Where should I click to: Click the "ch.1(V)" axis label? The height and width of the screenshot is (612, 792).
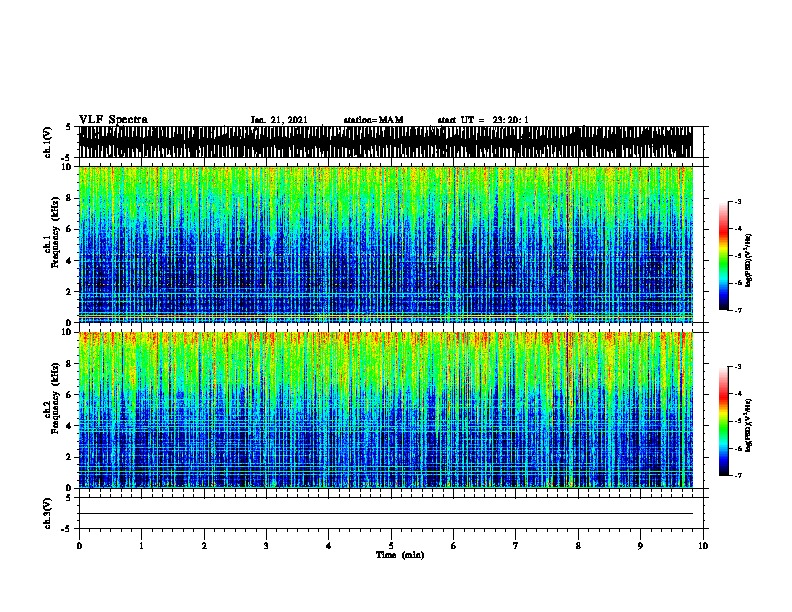tap(47, 142)
